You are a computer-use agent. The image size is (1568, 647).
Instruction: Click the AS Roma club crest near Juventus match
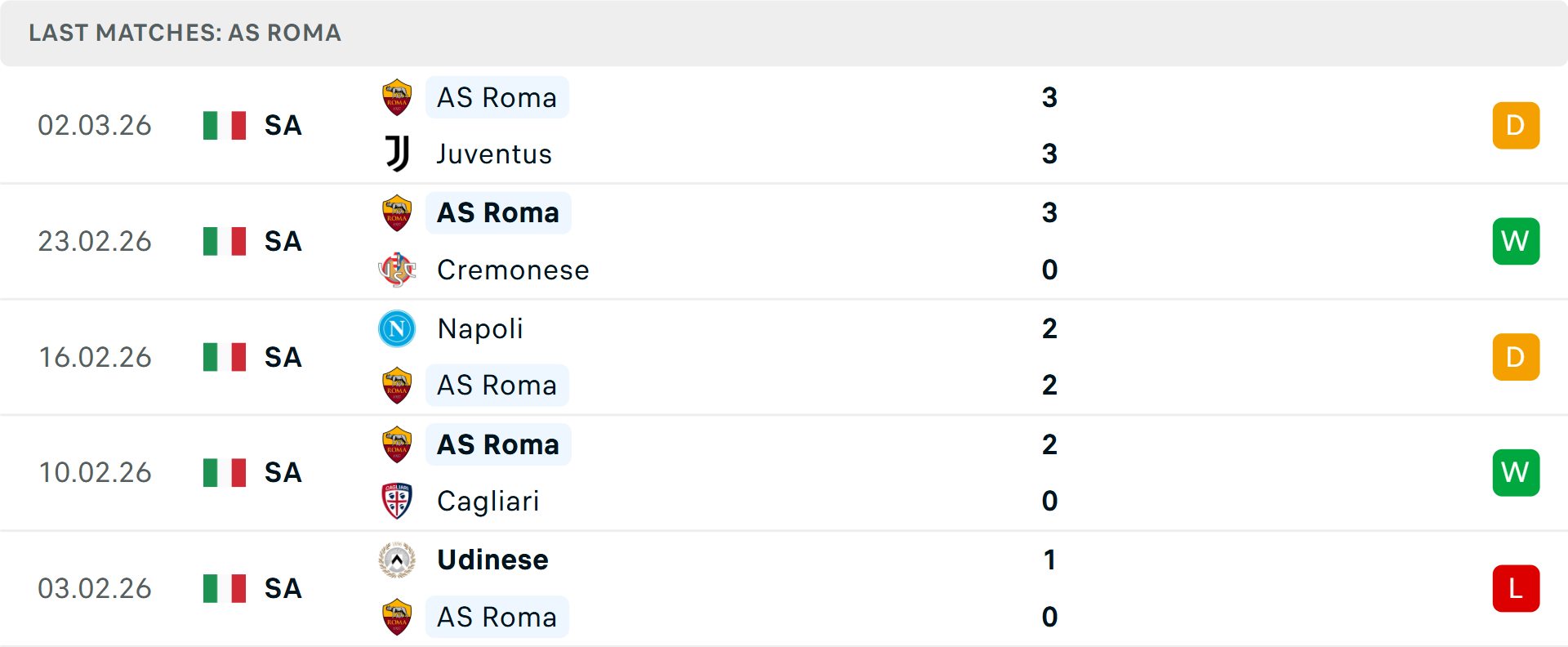[x=396, y=96]
